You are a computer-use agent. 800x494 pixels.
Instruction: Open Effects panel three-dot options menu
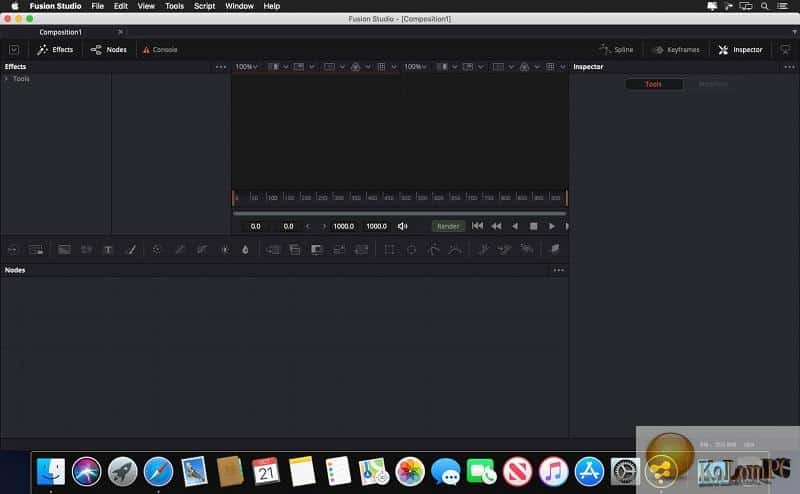[220, 67]
